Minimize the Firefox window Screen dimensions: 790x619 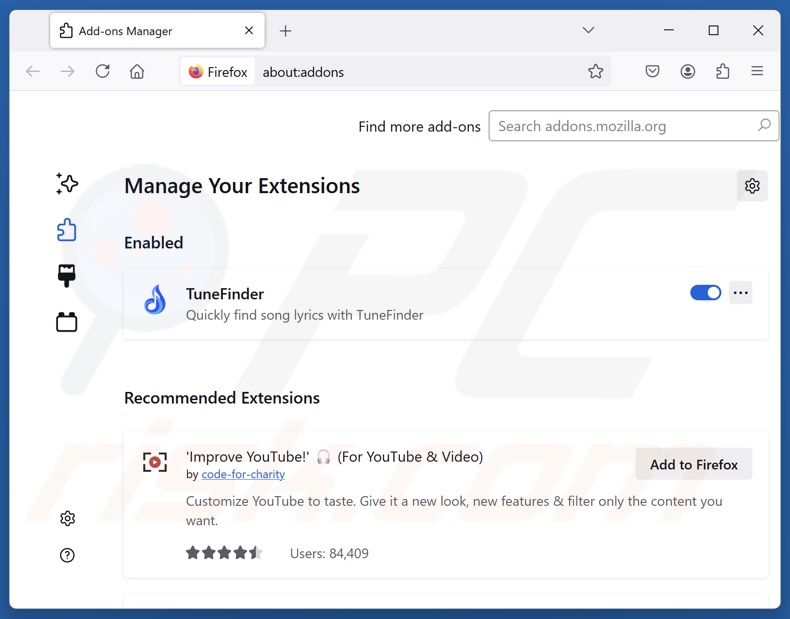[x=669, y=30]
